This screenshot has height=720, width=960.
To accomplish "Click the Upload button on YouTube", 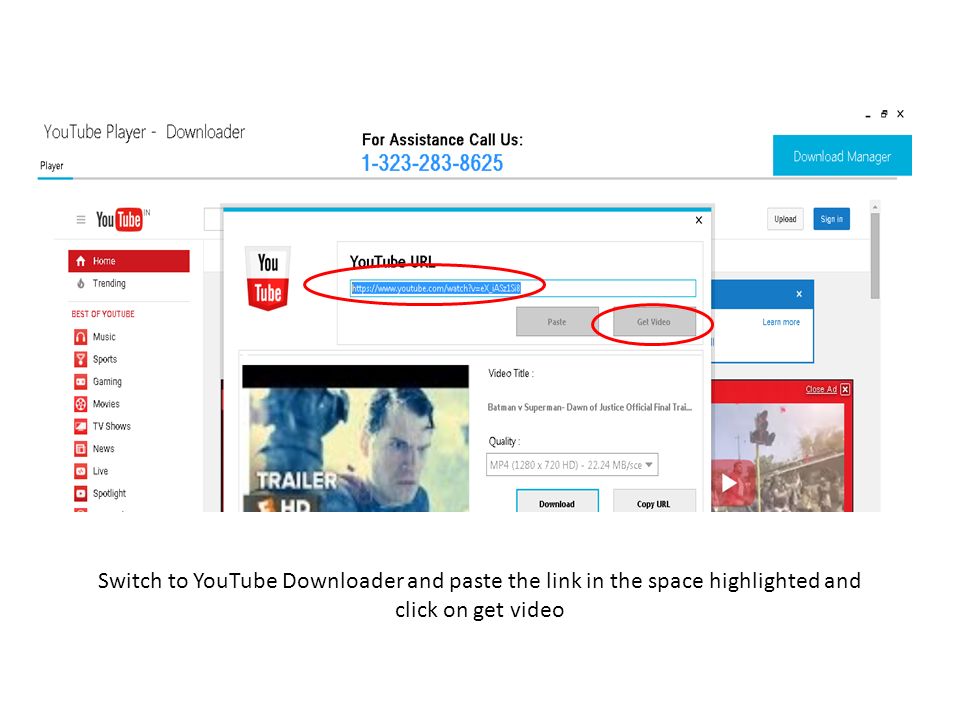I will 785,219.
